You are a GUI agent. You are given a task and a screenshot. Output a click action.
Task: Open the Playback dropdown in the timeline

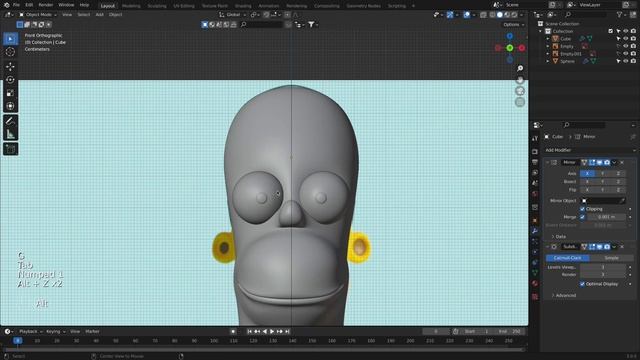pyautogui.click(x=30, y=331)
